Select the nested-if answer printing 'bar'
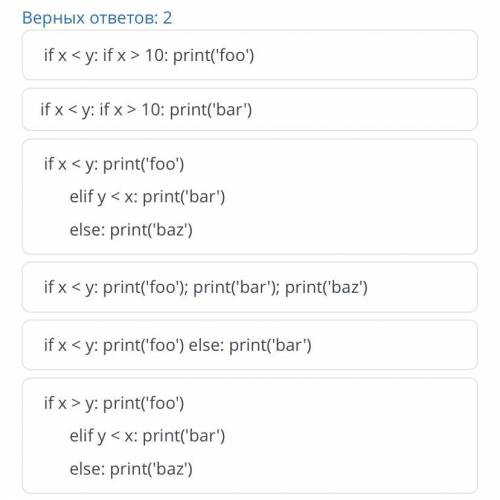Screen dimensions: 500x500 [250, 110]
